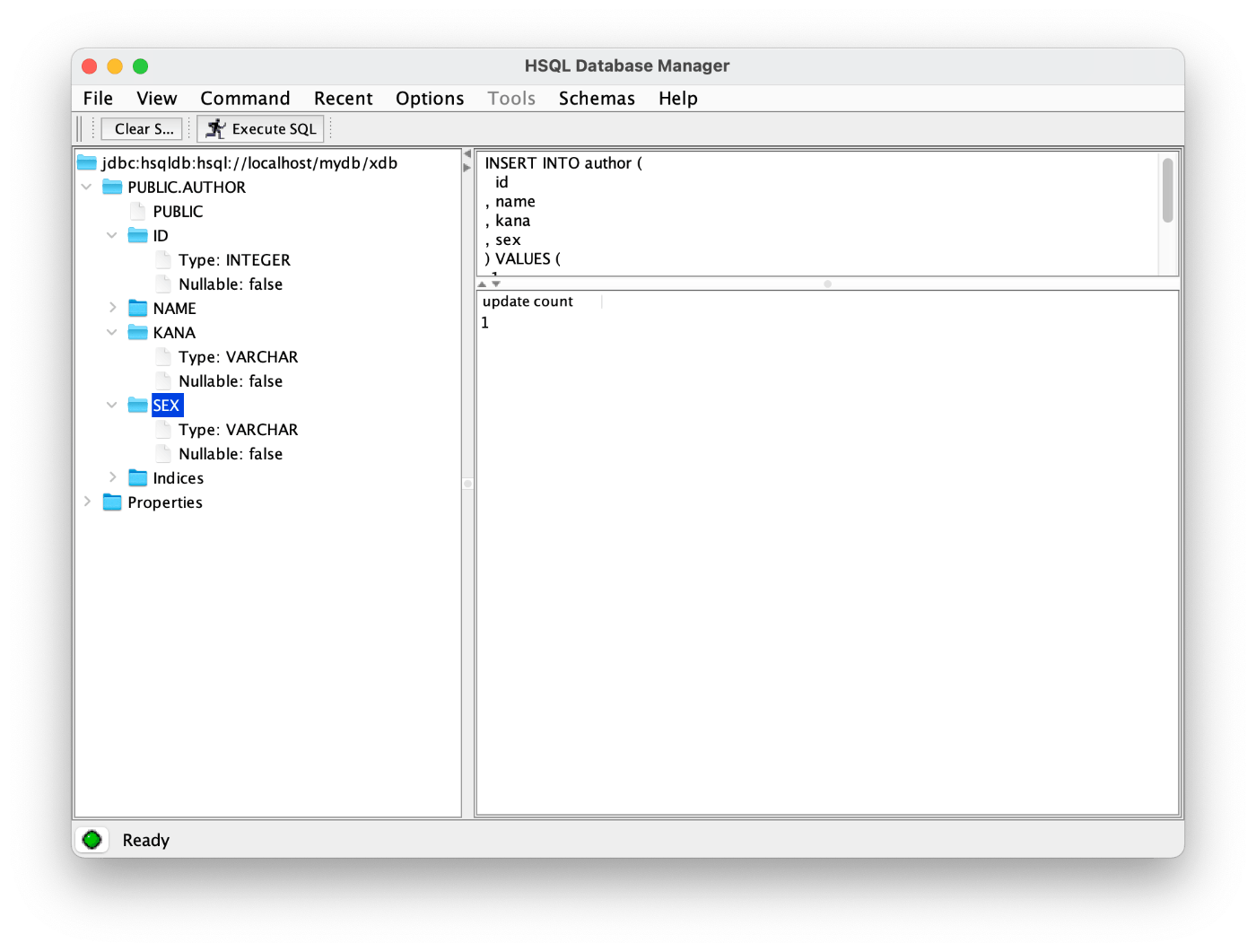Expand the Properties node
Screen dimensions: 1256x952
coord(87,502)
